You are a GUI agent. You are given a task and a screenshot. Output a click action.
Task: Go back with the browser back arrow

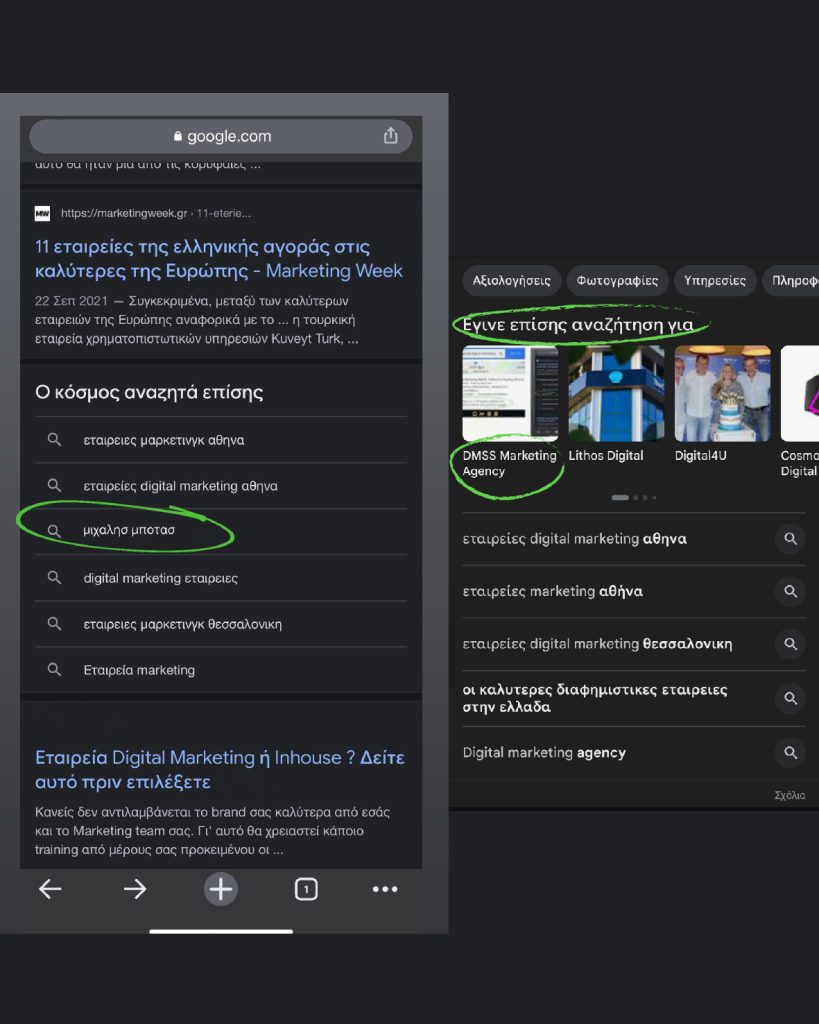coord(50,889)
